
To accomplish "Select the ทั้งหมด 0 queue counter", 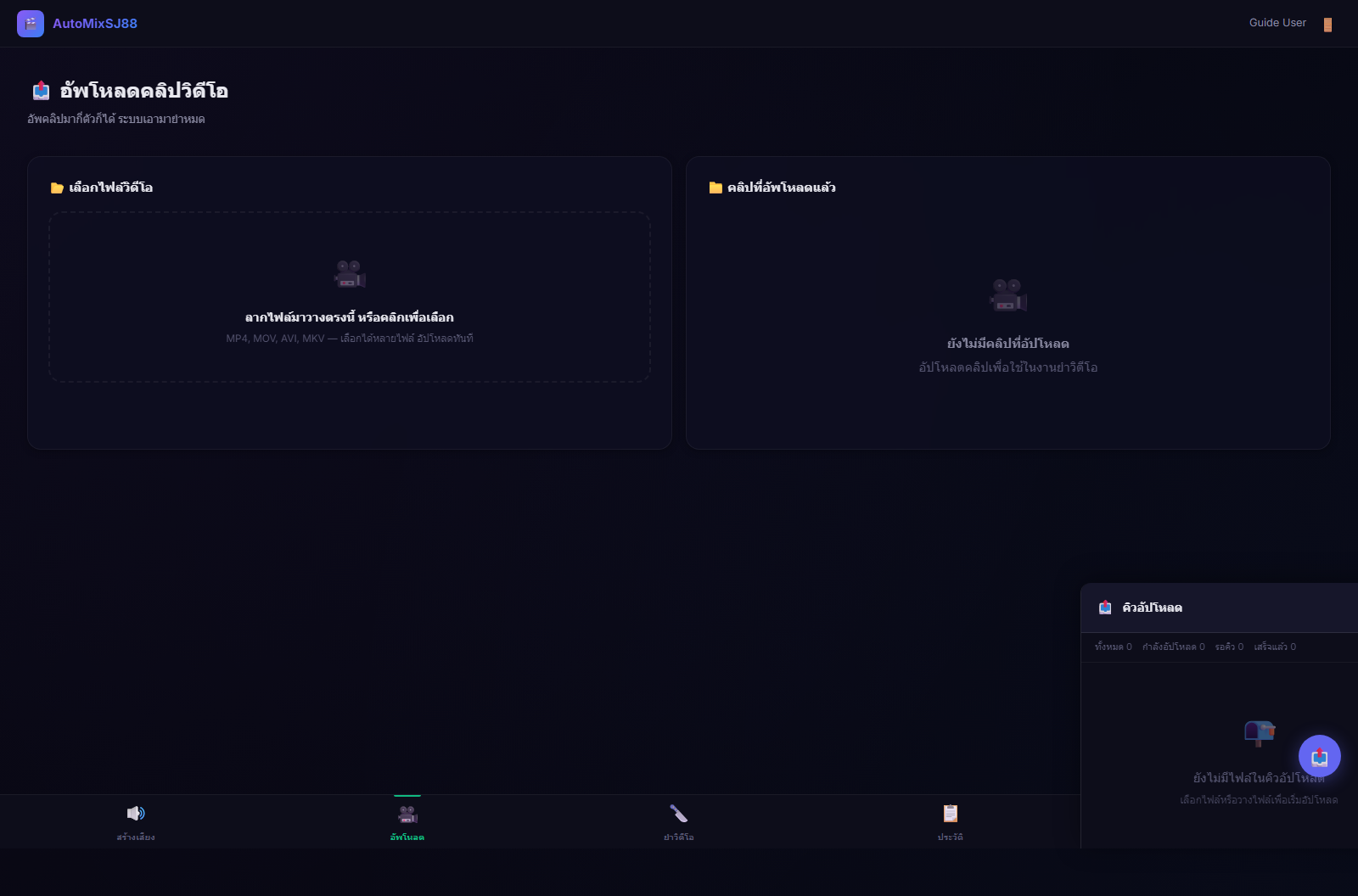I will tap(1113, 647).
